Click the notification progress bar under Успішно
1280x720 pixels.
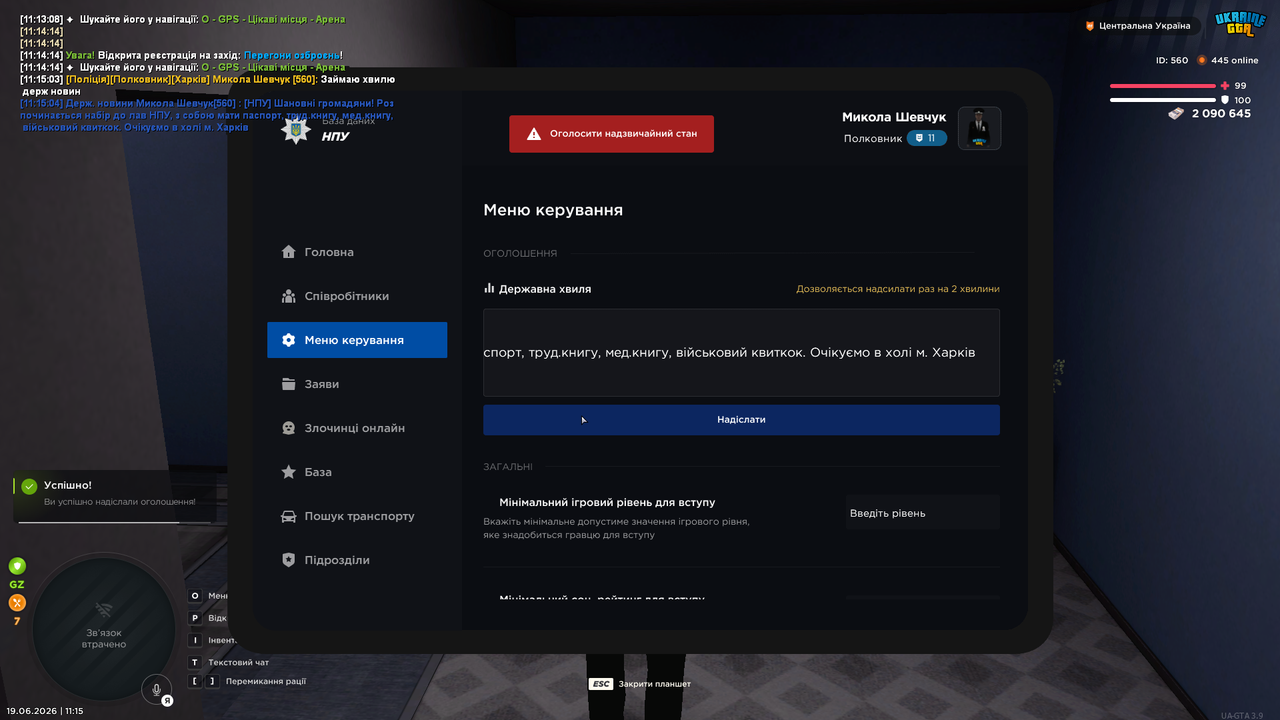[x=113, y=521]
